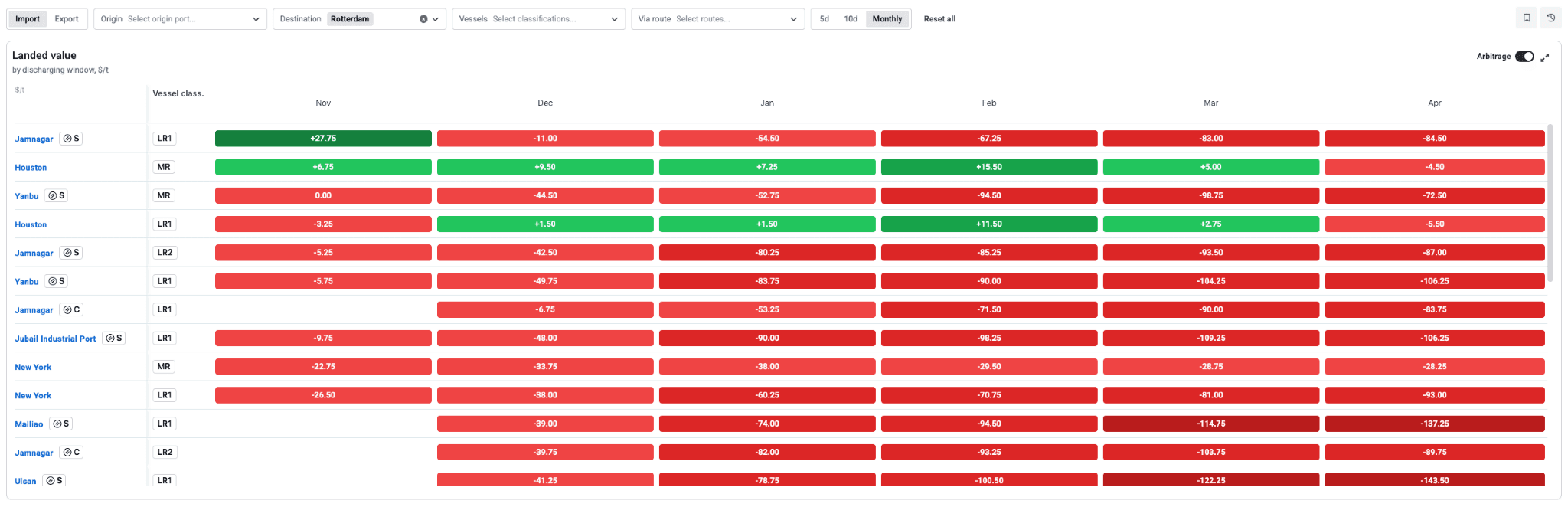Open the Vessels classifications dropdown
Image resolution: width=1568 pixels, height=507 pixels.
[538, 19]
